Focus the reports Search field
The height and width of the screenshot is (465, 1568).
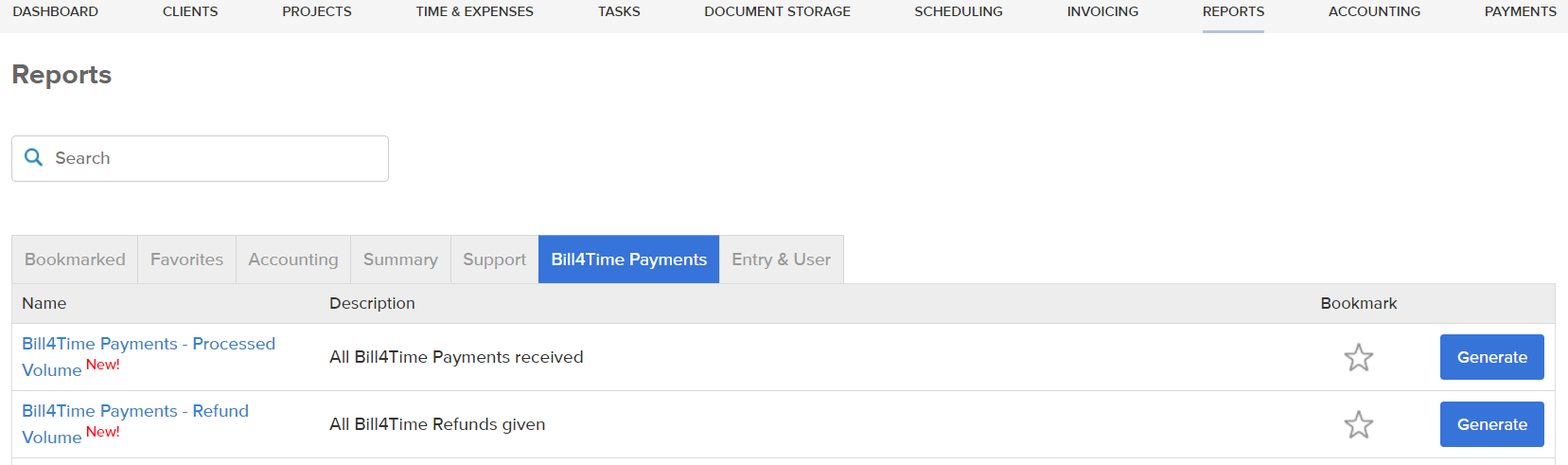(x=200, y=158)
